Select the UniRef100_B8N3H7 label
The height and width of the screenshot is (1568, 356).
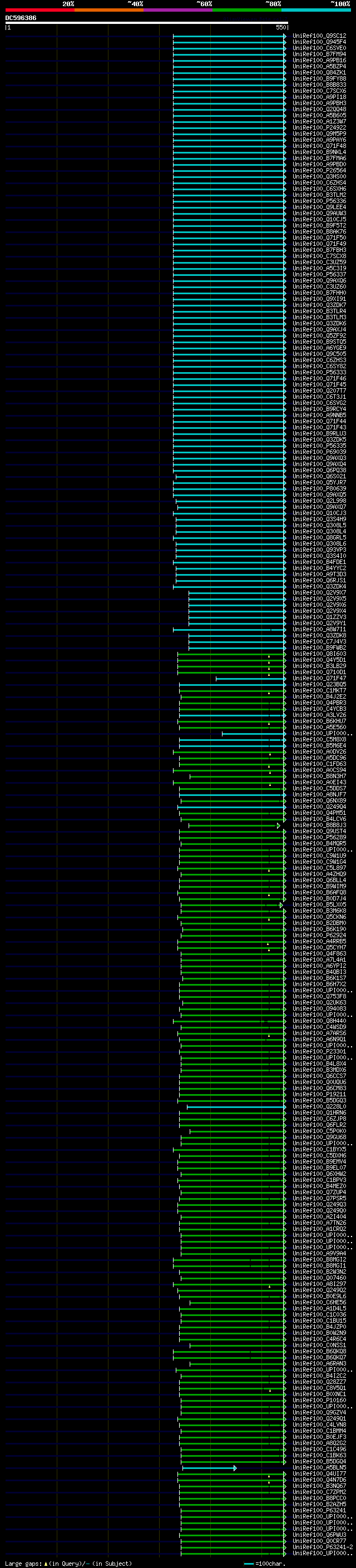tap(319, 776)
